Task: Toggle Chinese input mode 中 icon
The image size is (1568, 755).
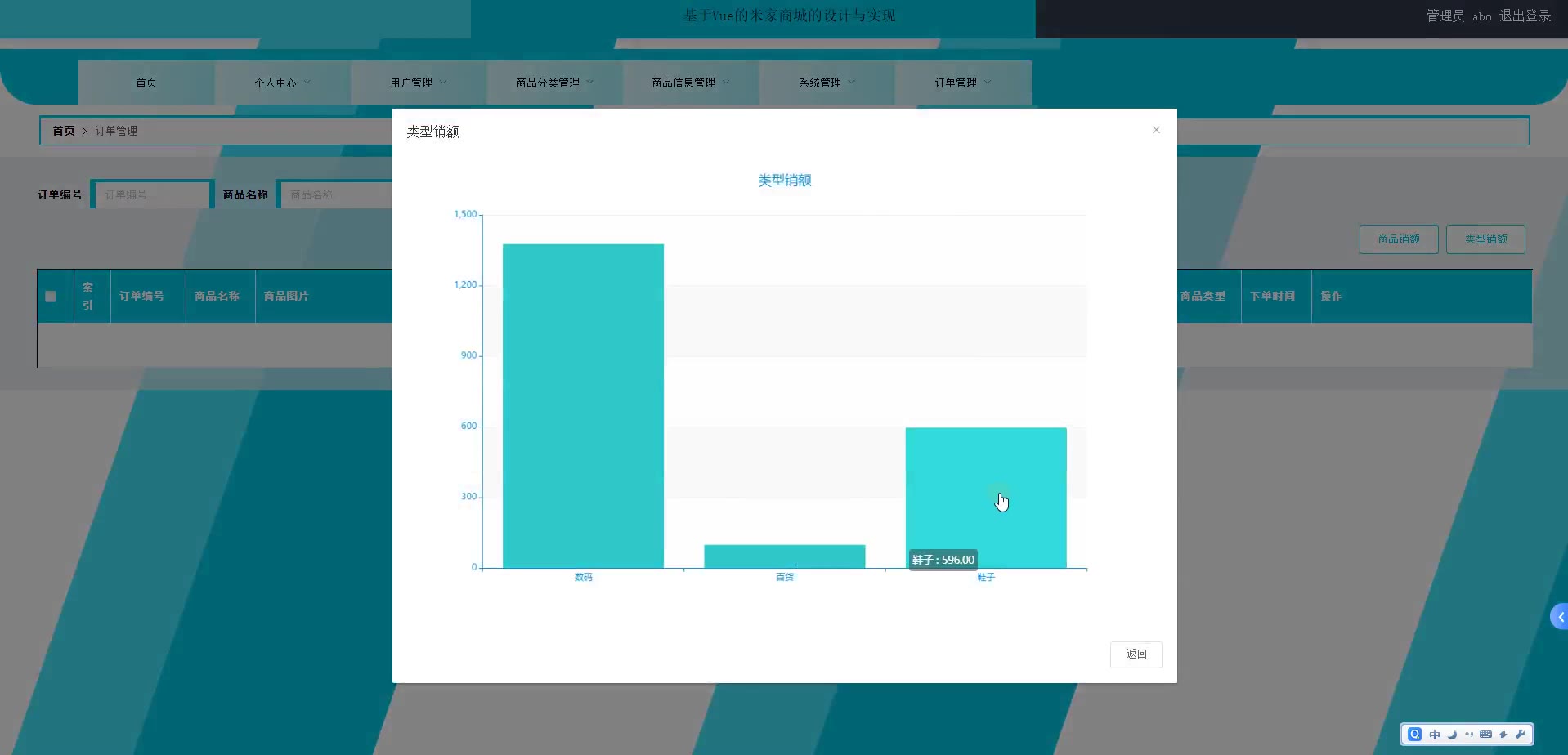Action: point(1435,735)
